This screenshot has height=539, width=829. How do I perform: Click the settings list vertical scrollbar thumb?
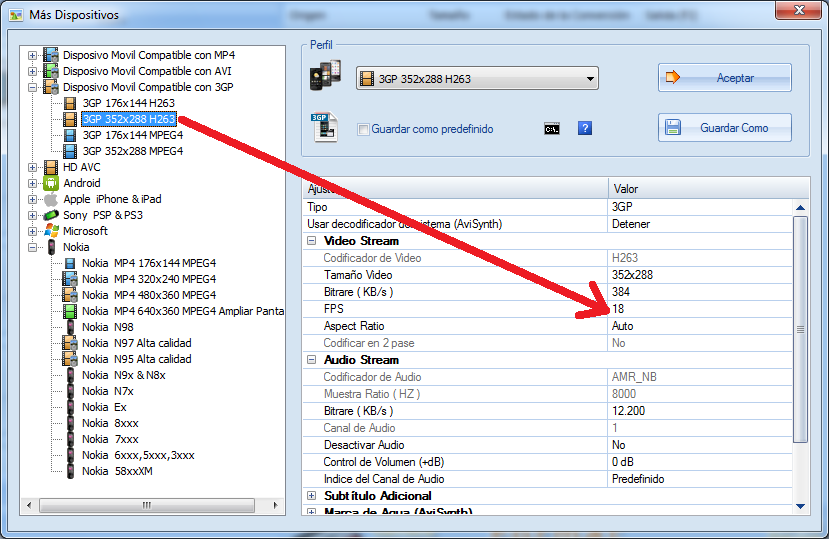(800, 330)
